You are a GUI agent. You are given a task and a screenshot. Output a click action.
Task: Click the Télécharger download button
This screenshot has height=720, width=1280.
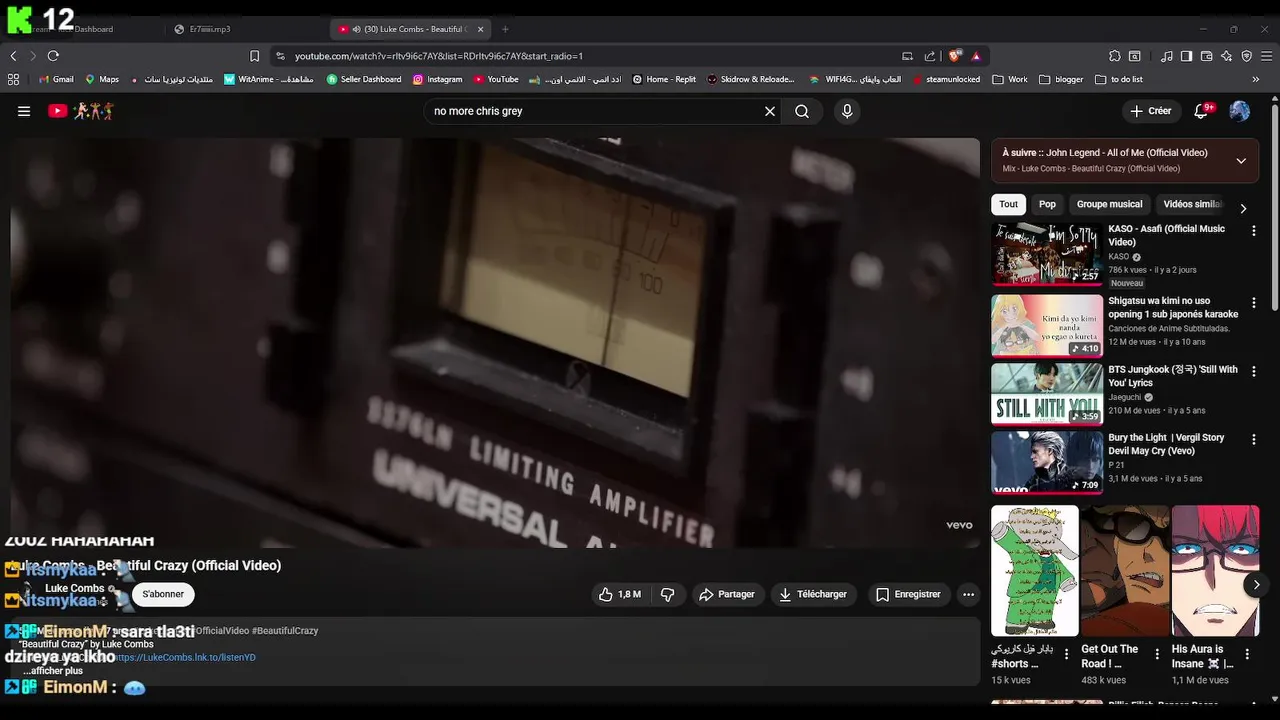(x=813, y=594)
